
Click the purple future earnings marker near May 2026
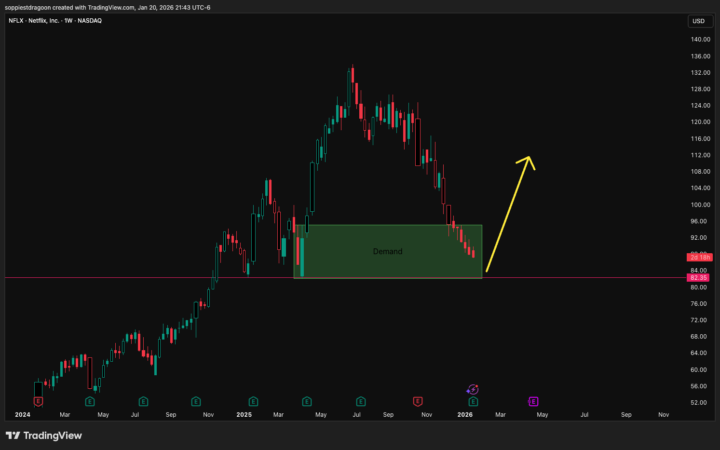(x=533, y=402)
